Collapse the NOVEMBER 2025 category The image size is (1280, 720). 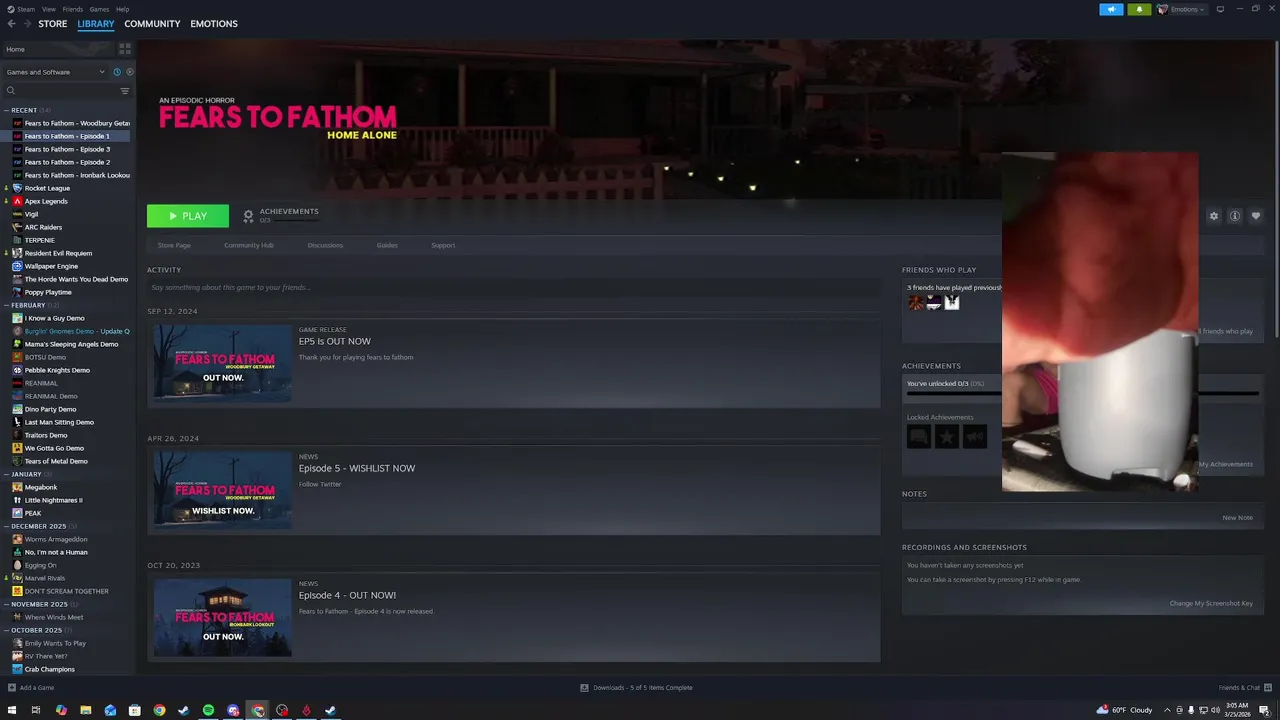pos(39,604)
